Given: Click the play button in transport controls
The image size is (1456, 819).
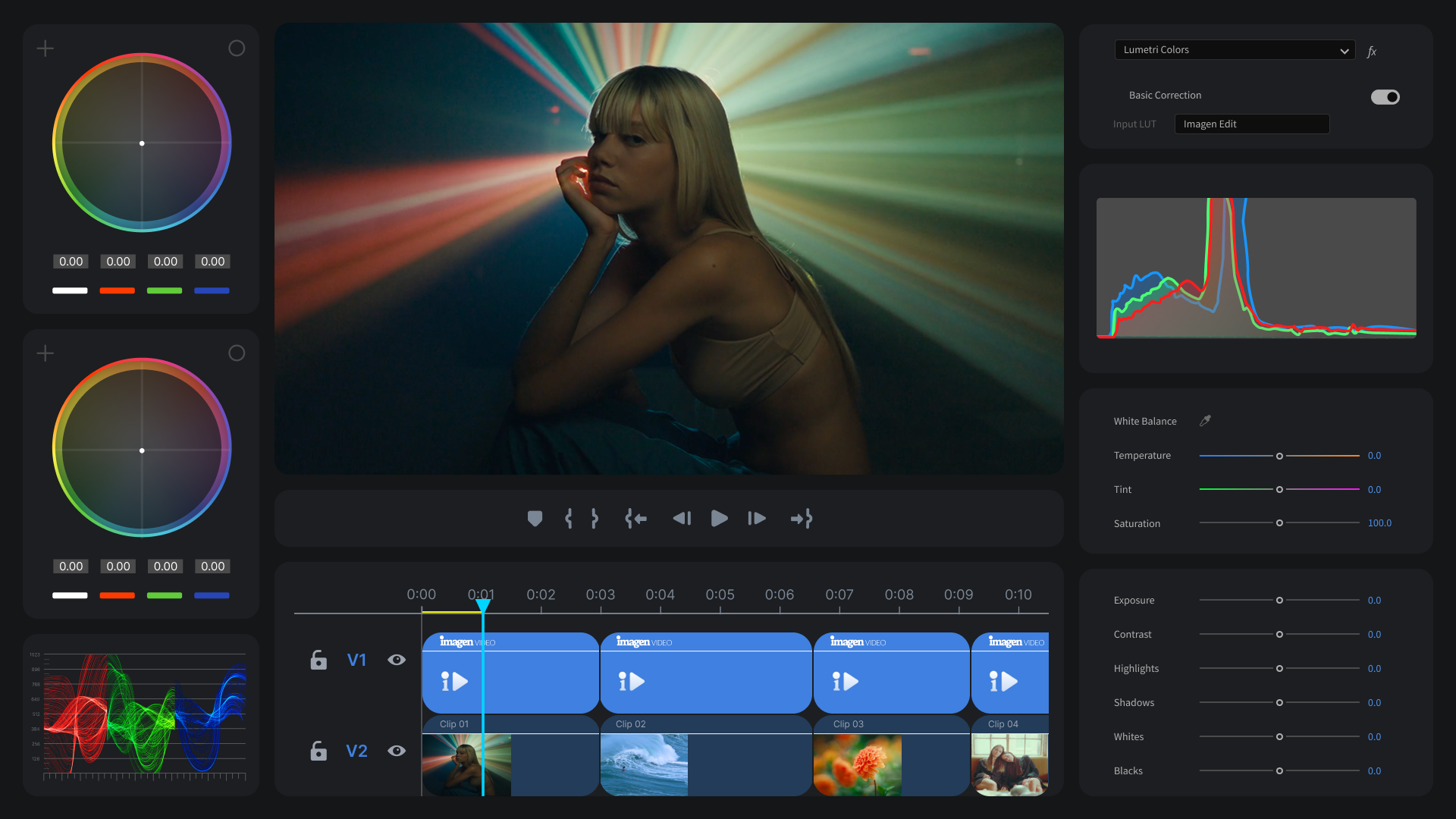Looking at the screenshot, I should coord(719,519).
